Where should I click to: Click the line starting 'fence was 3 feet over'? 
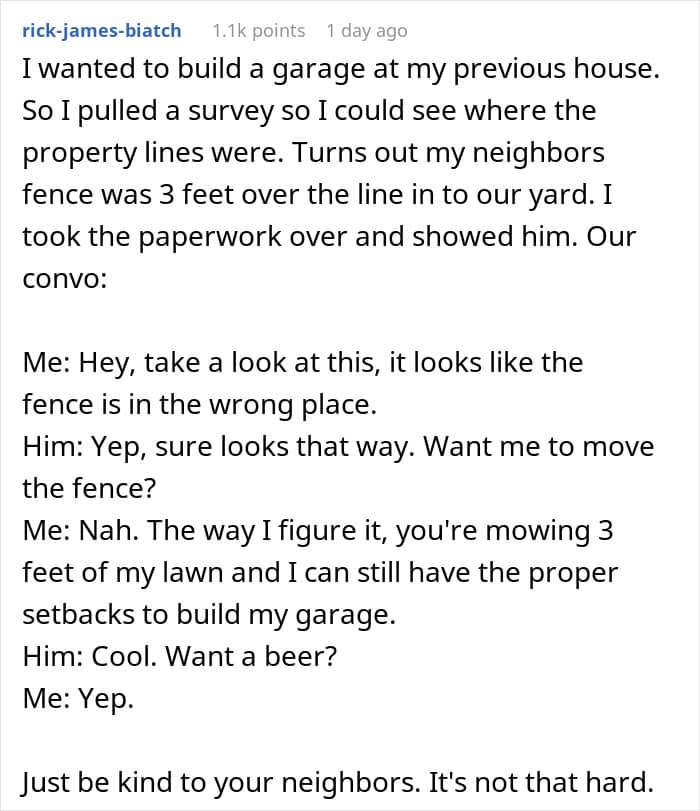point(317,196)
